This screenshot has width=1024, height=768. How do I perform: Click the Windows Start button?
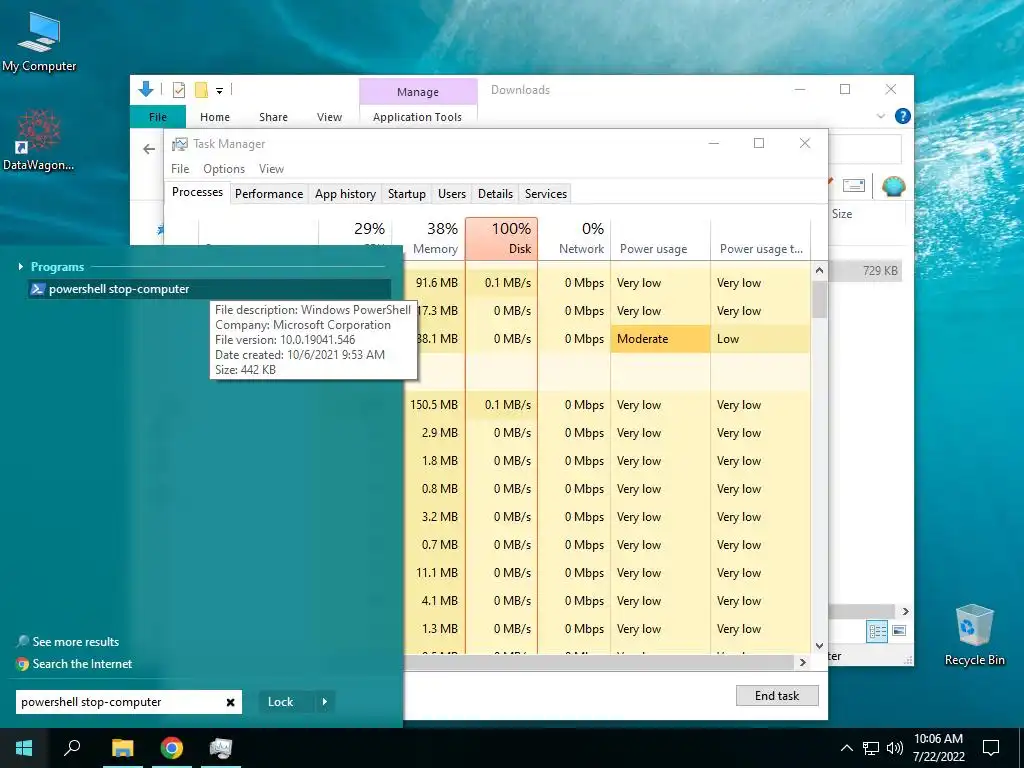tap(24, 748)
